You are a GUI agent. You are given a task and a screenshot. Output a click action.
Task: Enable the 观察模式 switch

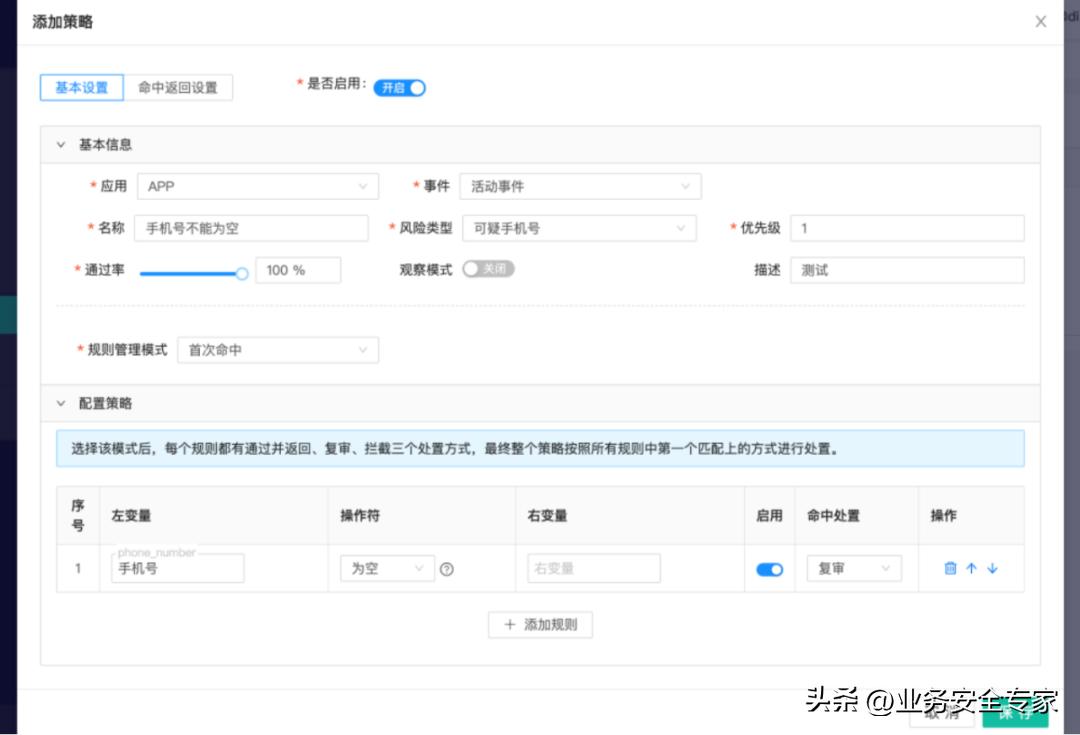click(x=490, y=269)
